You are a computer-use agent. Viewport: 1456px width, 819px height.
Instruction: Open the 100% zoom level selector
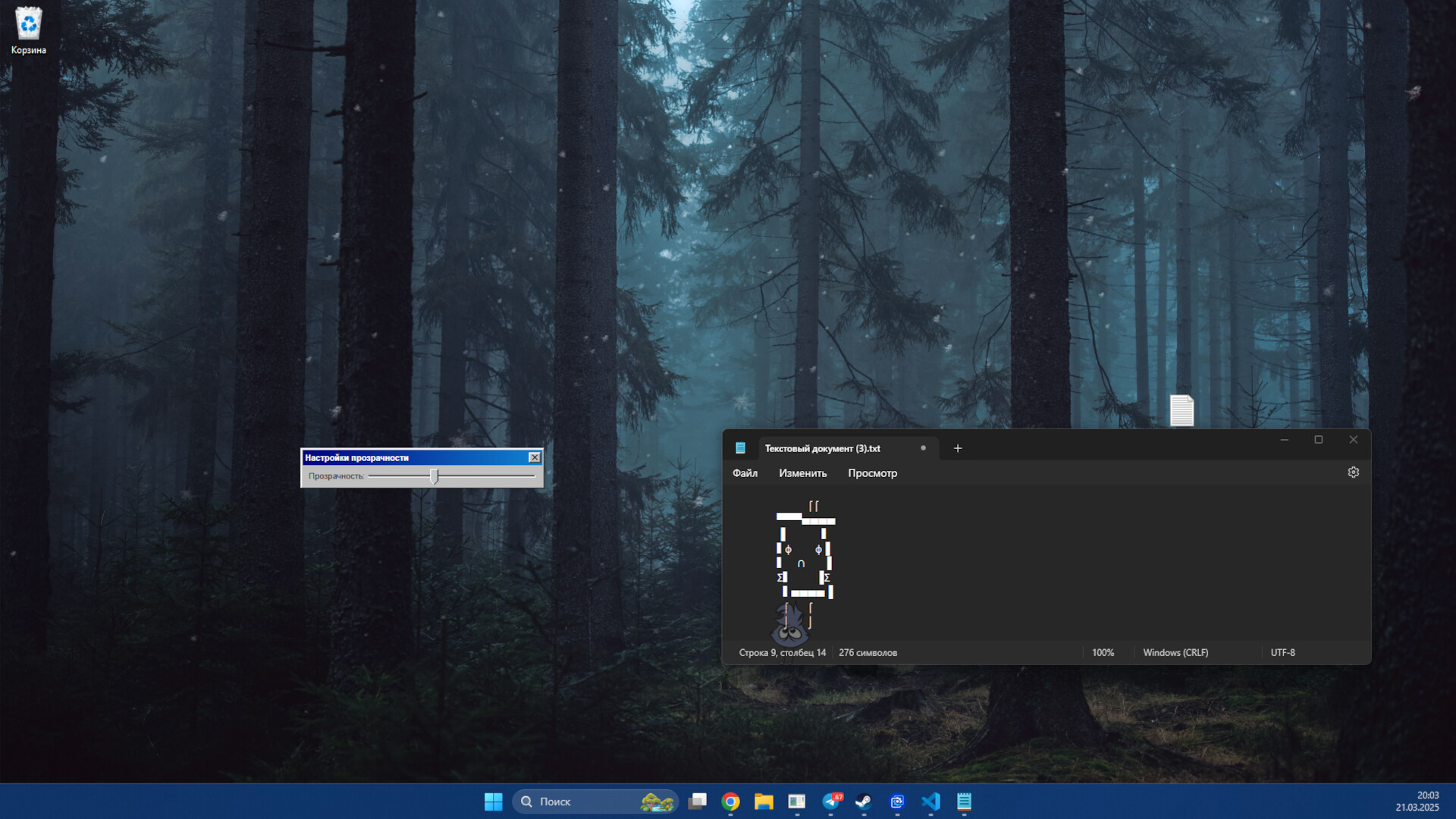(x=1102, y=652)
